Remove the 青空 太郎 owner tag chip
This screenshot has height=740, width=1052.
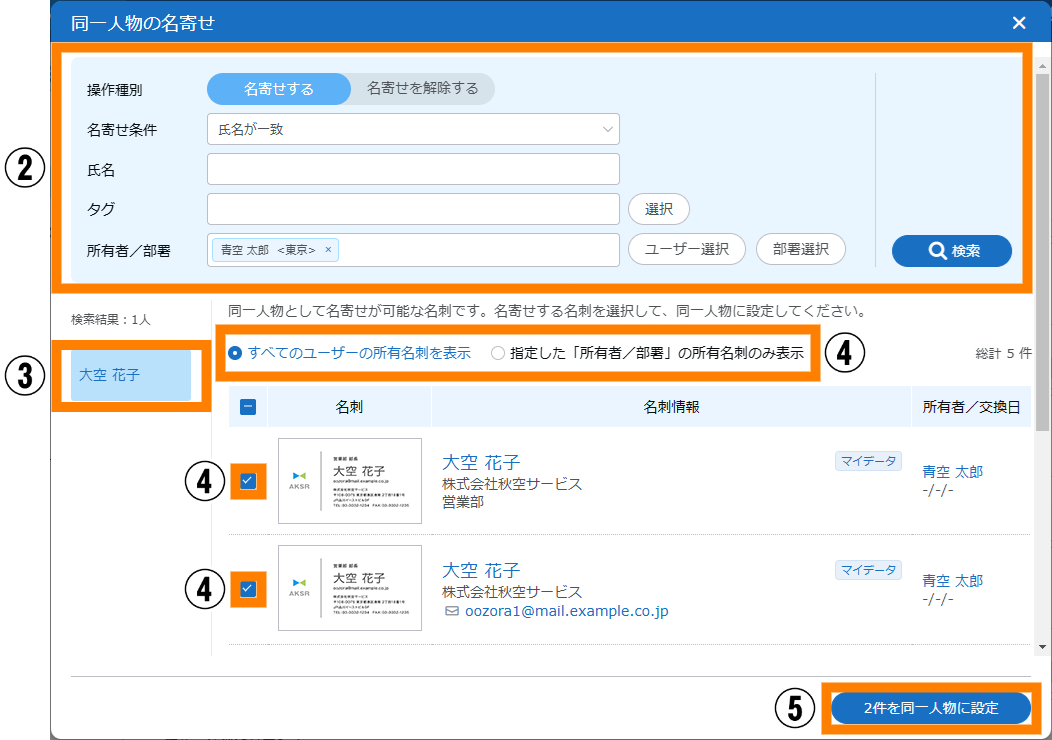click(328, 250)
